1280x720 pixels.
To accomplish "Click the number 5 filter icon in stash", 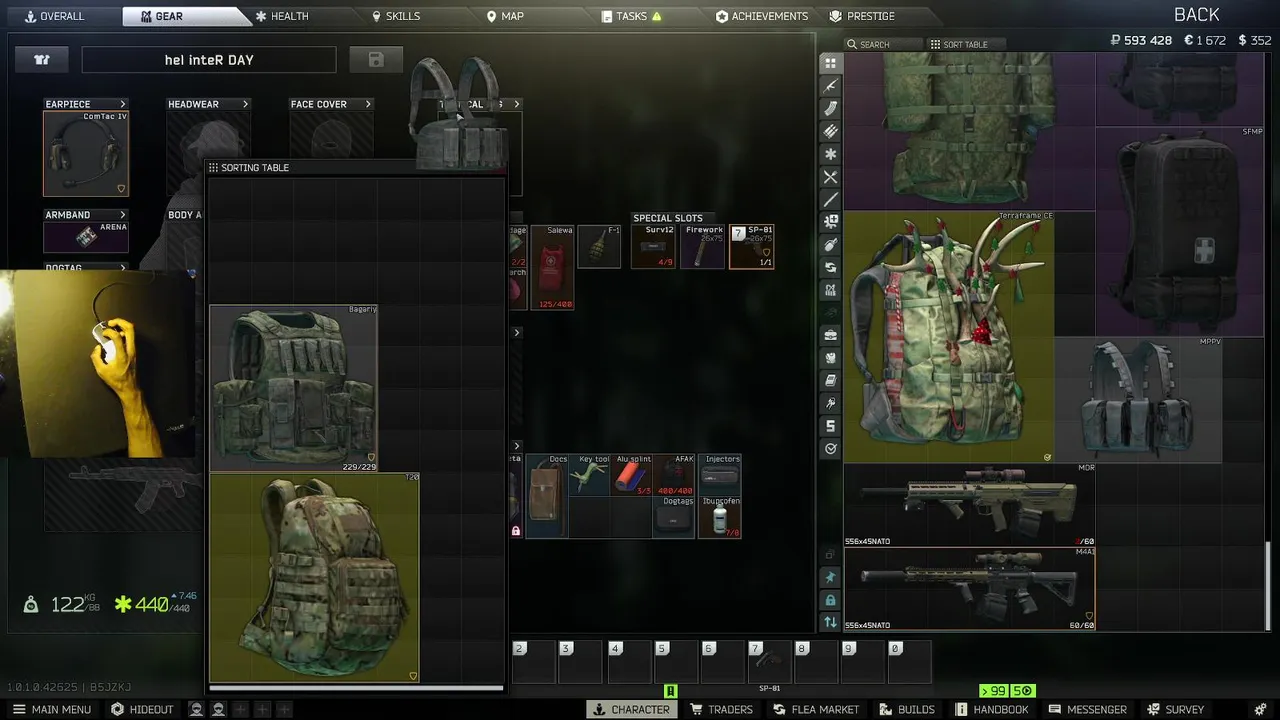I will (x=830, y=426).
